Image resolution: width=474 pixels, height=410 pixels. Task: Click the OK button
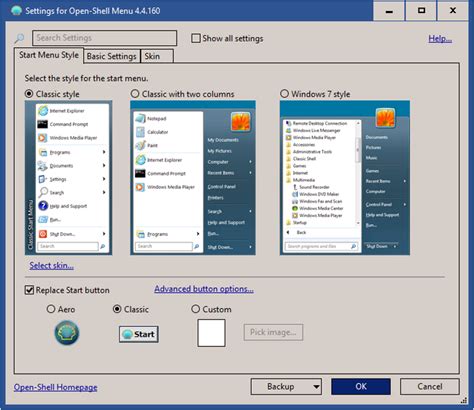pyautogui.click(x=361, y=387)
